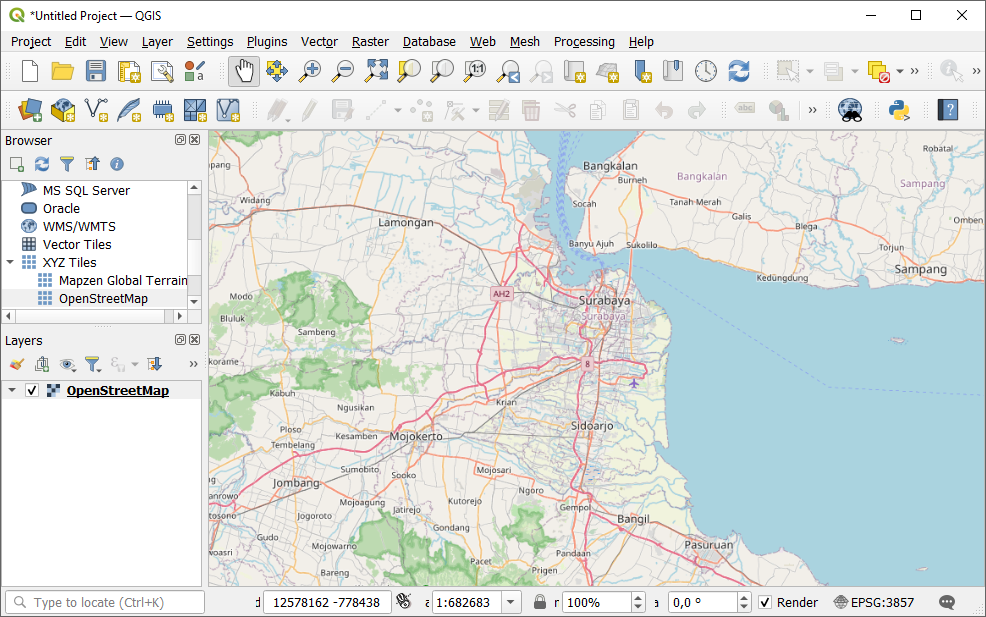Image resolution: width=986 pixels, height=617 pixels.
Task: Toggle the Render checkbox in the status bar
Action: point(767,602)
